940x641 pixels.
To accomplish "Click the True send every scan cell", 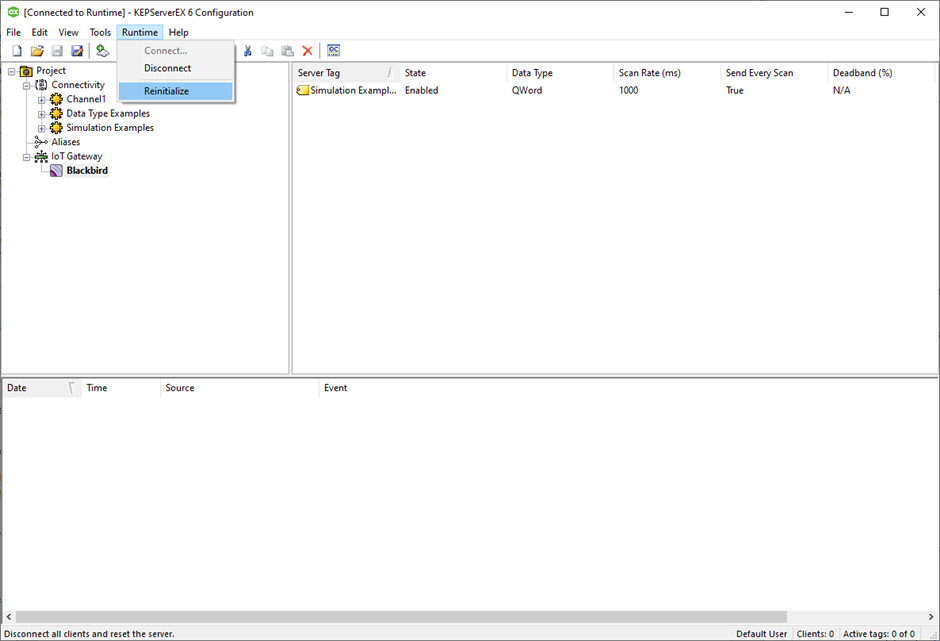I will click(734, 91).
